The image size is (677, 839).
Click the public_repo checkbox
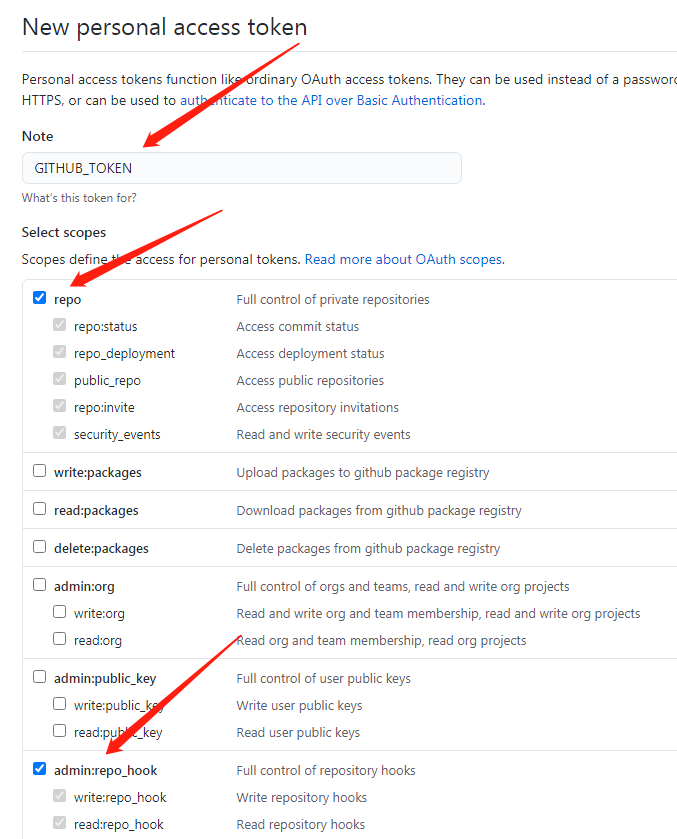tap(60, 379)
